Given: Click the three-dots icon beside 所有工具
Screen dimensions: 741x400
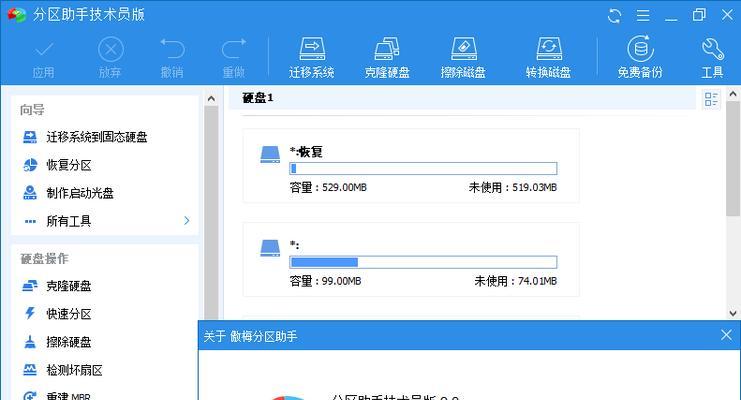Looking at the screenshot, I should pos(30,221).
